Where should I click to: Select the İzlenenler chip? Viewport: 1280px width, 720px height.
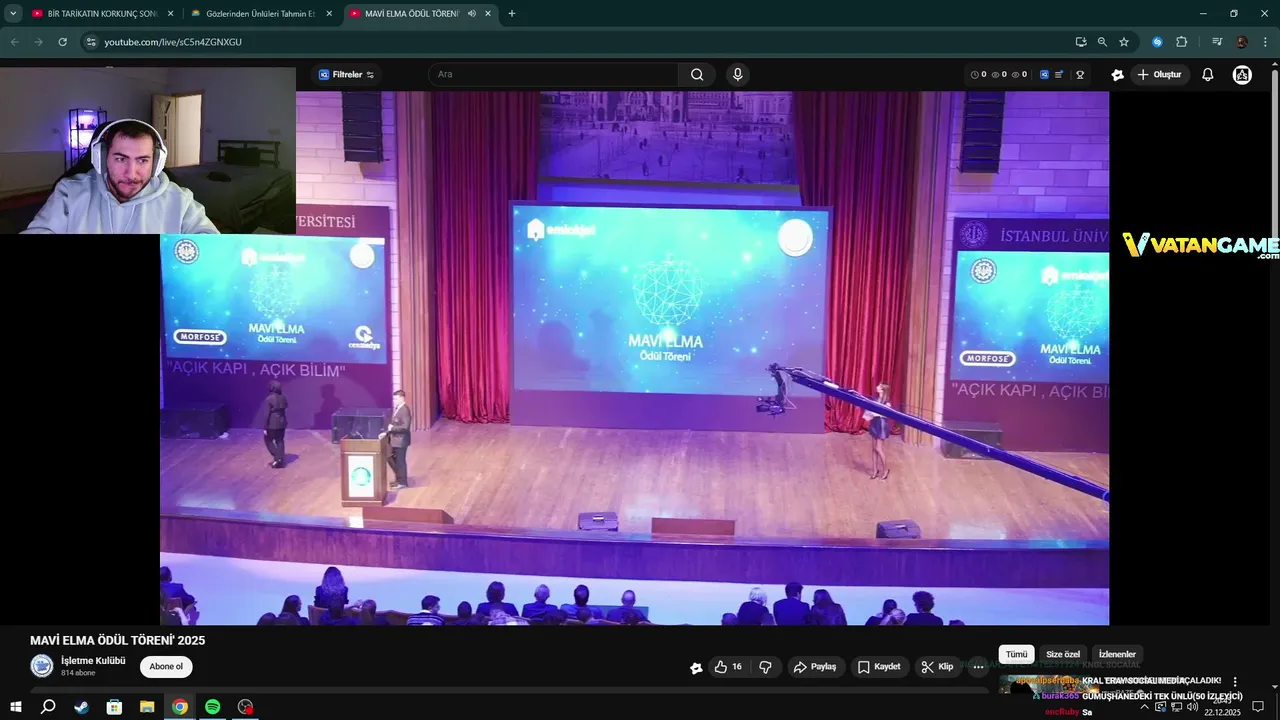(1117, 655)
